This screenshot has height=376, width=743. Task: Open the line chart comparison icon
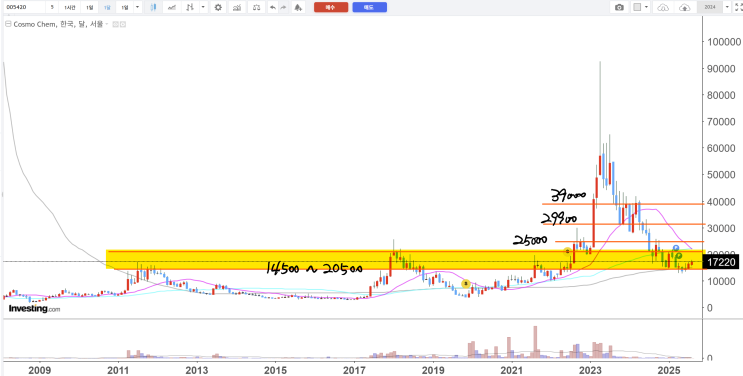(172, 7)
